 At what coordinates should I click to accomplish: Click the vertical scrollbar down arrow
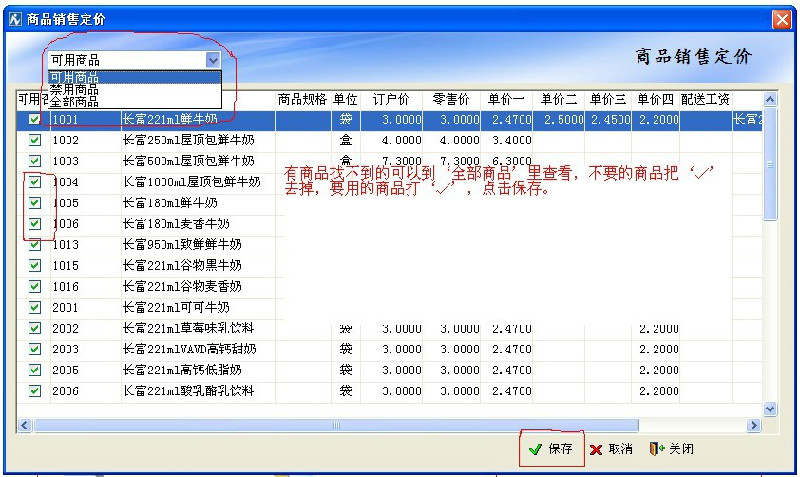(770, 409)
